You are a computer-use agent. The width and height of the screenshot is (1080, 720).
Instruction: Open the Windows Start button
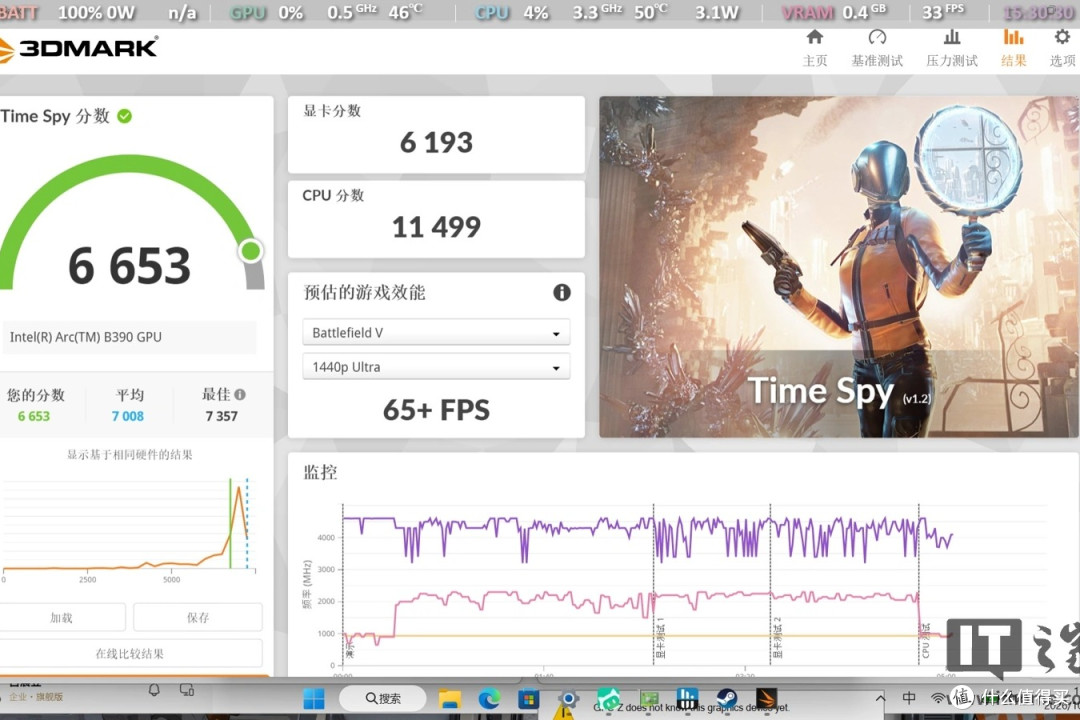314,699
